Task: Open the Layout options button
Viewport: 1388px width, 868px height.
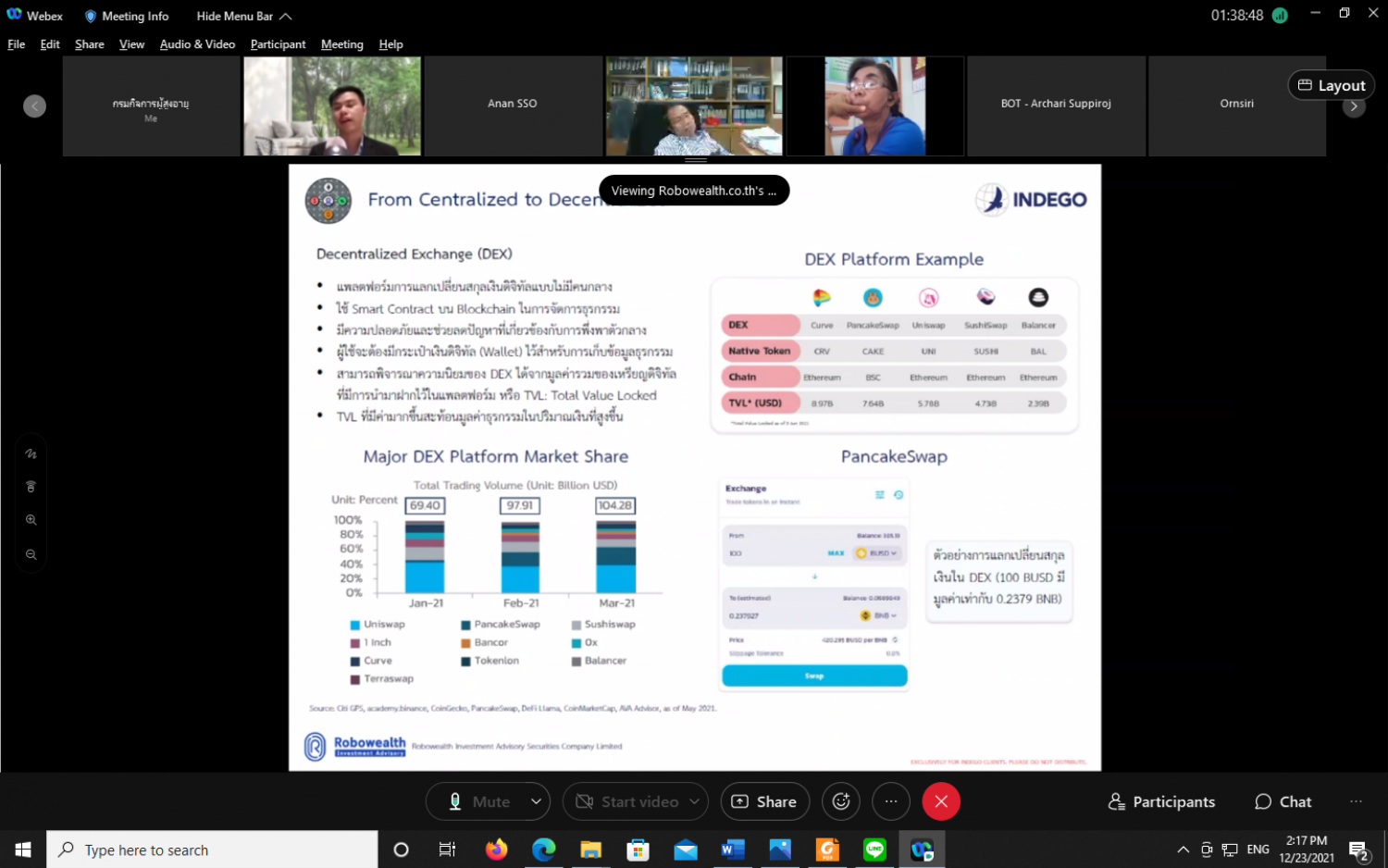Action: click(1332, 85)
